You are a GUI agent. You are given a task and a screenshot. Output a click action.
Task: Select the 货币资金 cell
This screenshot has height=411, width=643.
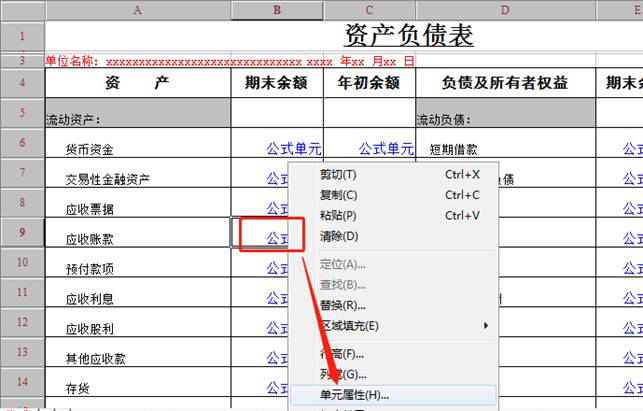[x=89, y=151]
